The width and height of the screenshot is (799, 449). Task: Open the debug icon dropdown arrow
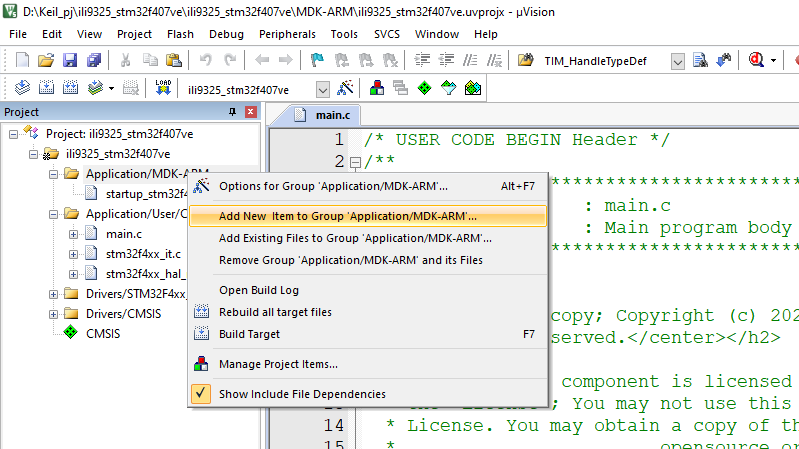point(773,61)
